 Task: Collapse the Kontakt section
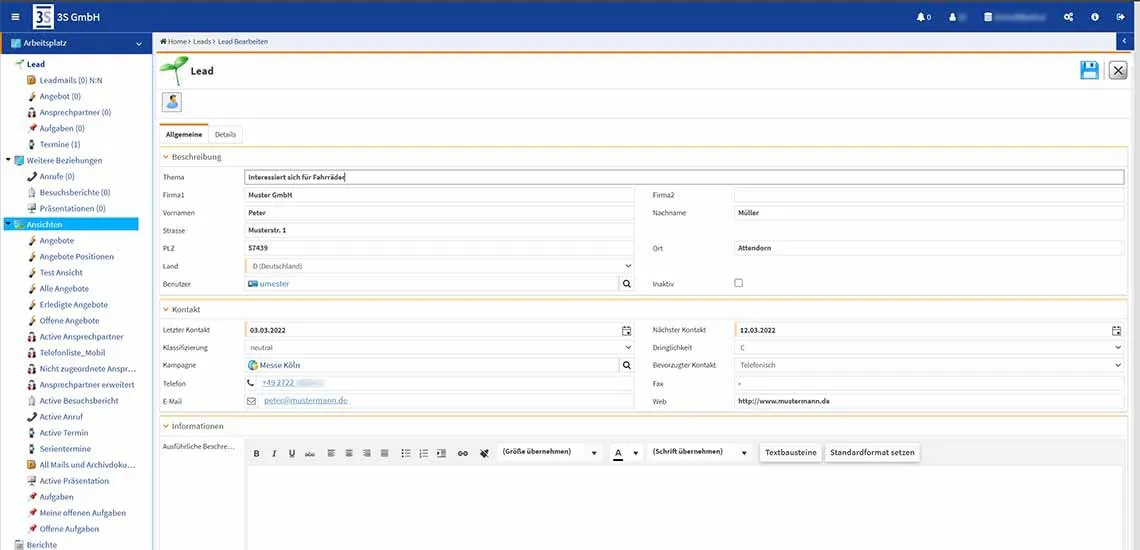coord(166,309)
